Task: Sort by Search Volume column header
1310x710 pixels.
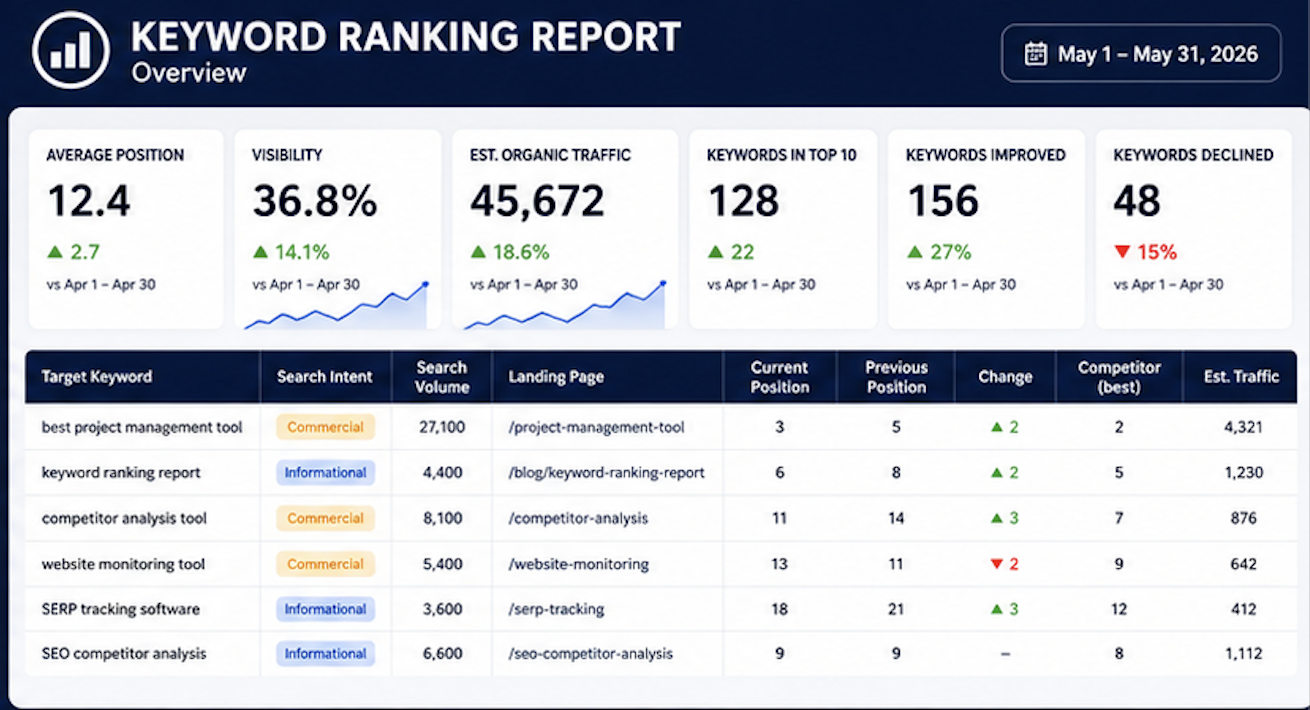Action: (x=442, y=377)
